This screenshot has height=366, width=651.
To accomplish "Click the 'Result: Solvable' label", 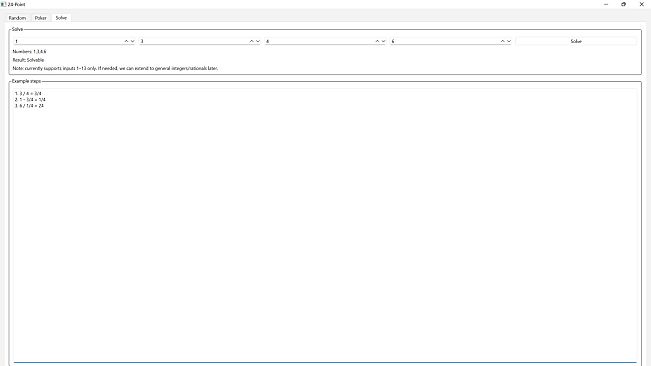I will pos(28,60).
